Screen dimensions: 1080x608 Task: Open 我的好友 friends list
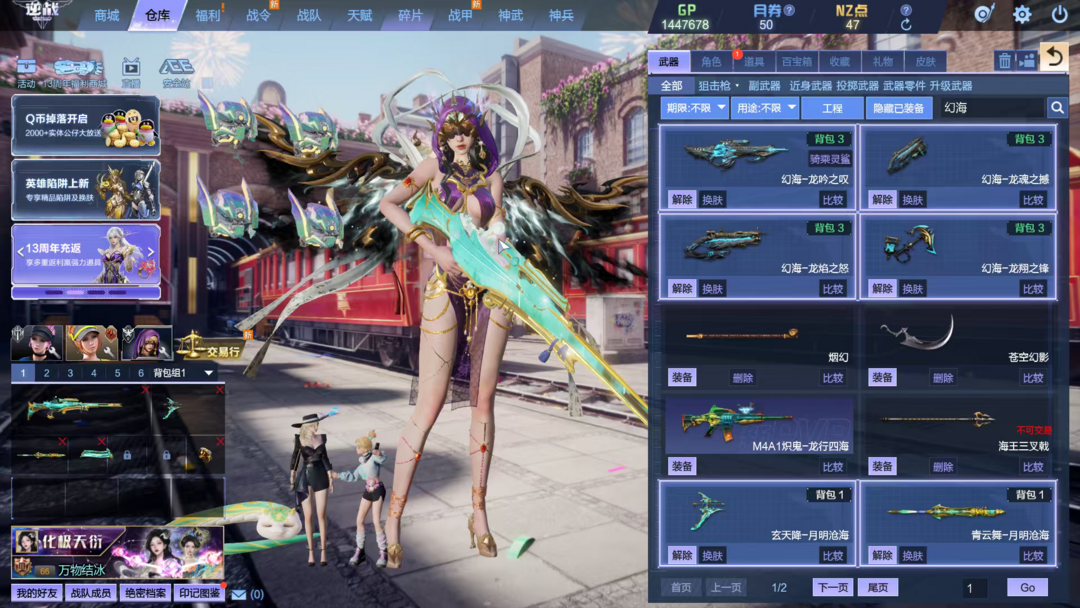(x=37, y=593)
